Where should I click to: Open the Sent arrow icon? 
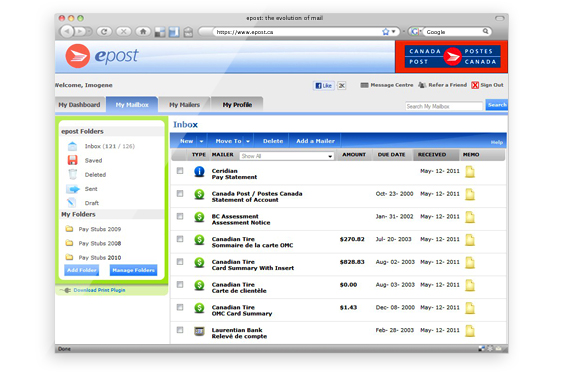point(73,189)
